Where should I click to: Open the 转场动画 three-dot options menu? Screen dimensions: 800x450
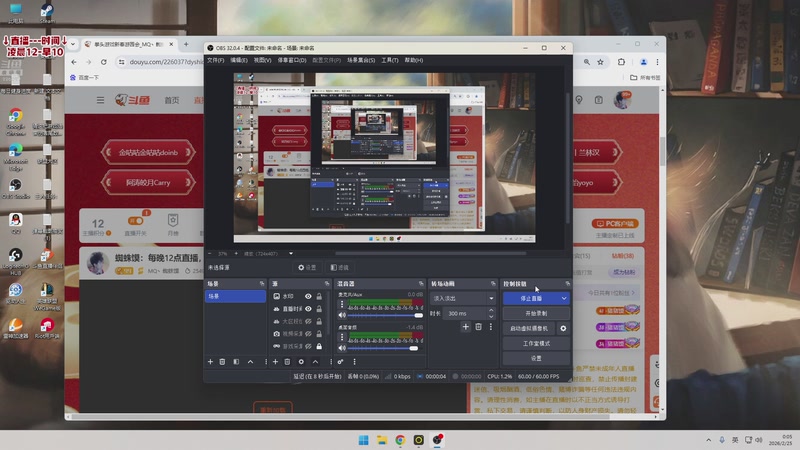pyautogui.click(x=491, y=327)
